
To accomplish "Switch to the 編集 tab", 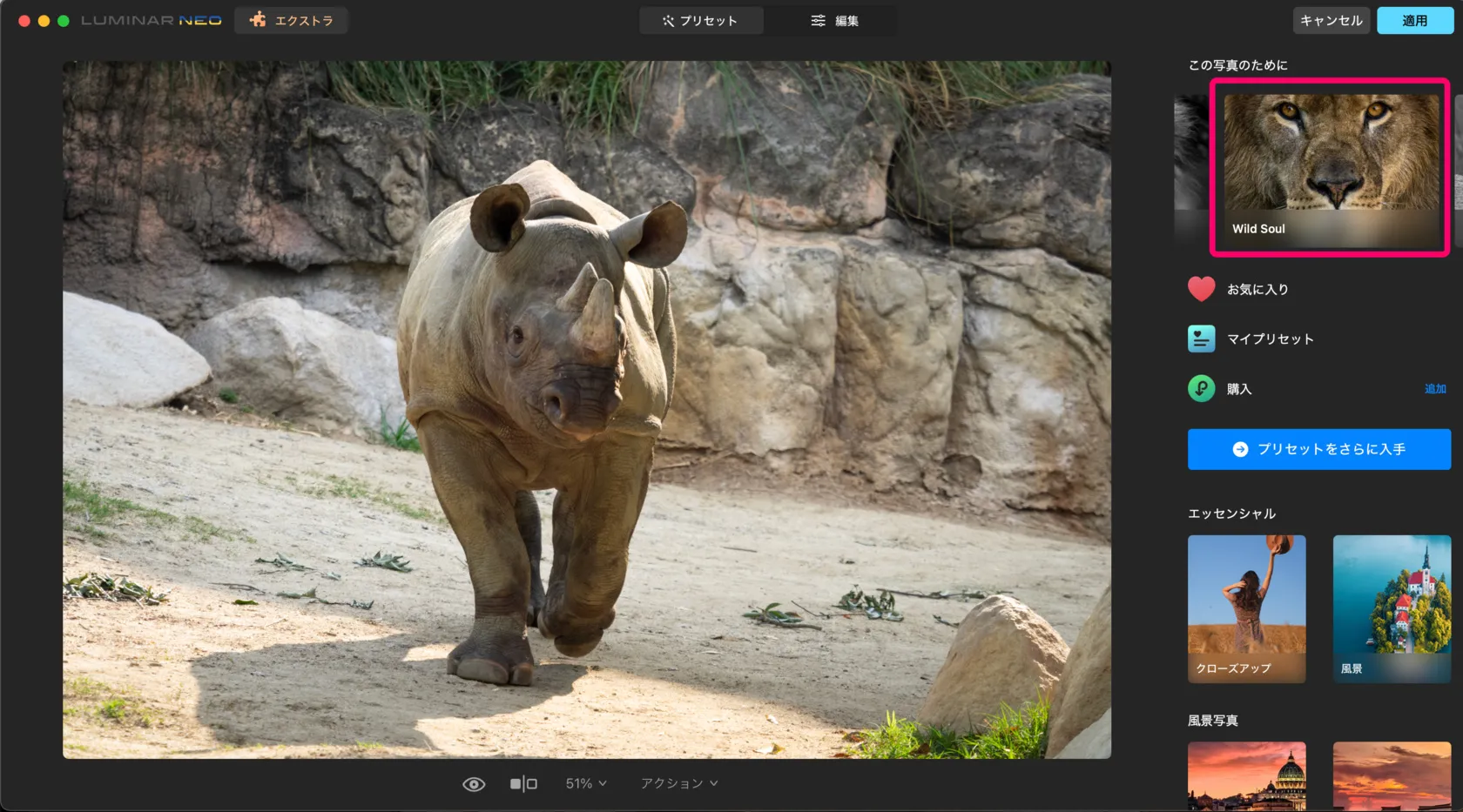I will click(x=834, y=20).
